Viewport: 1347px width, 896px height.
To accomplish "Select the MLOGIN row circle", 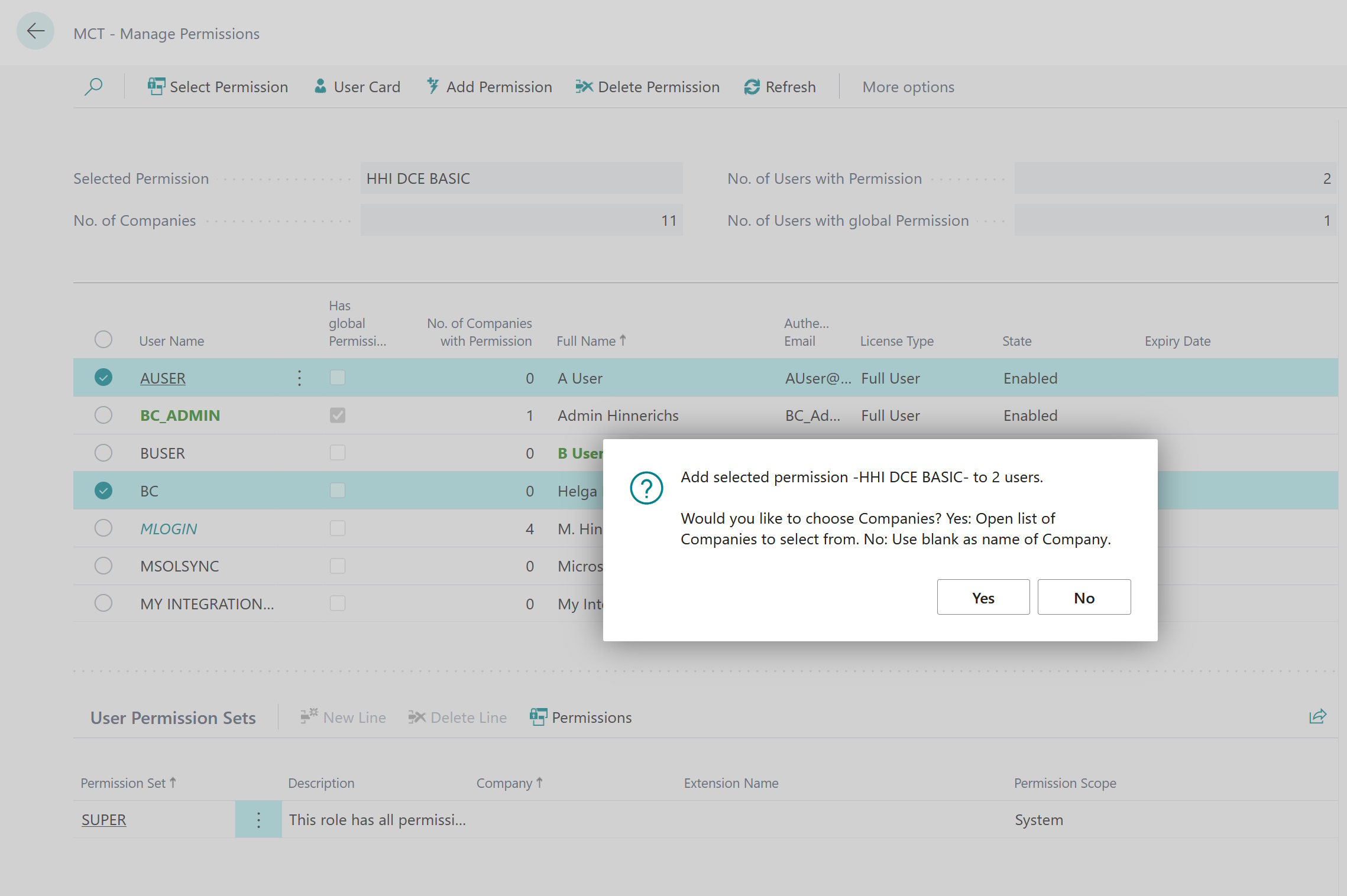I will click(103, 528).
